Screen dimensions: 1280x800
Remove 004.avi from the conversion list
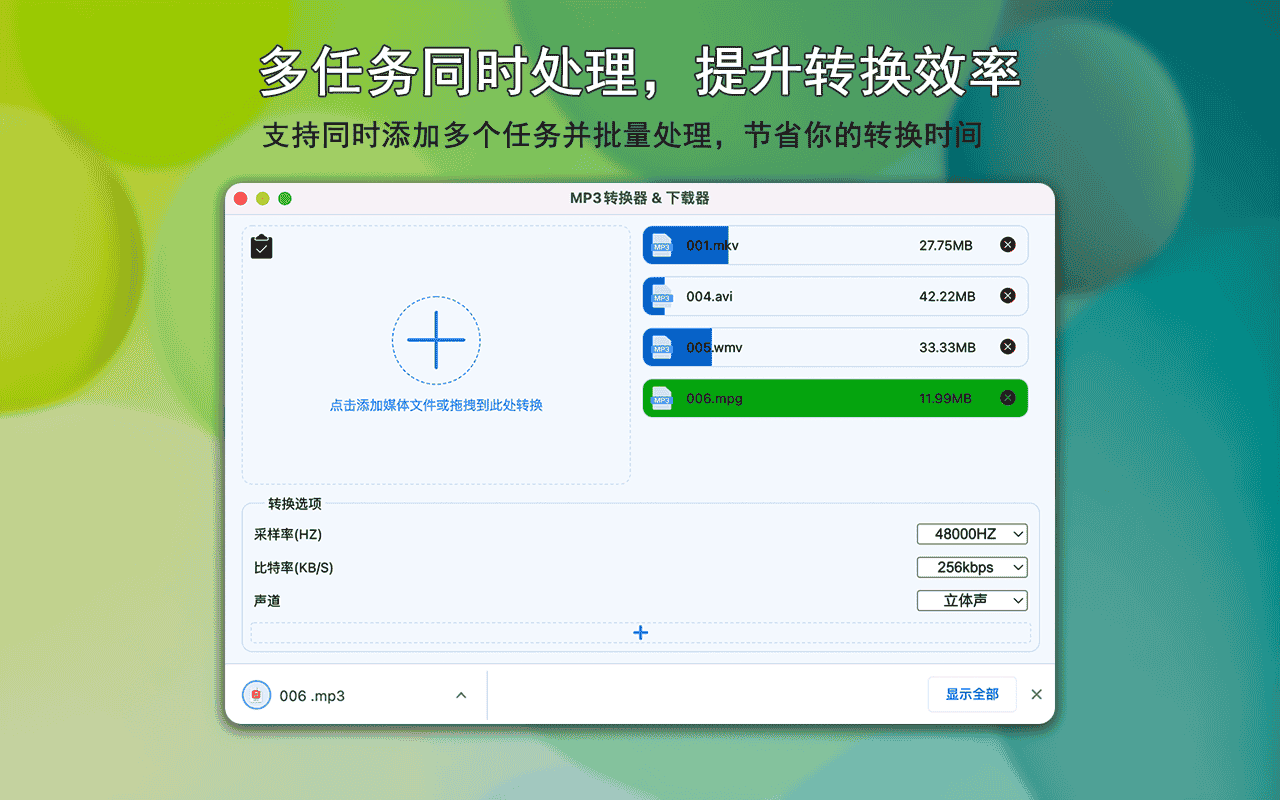1008,295
